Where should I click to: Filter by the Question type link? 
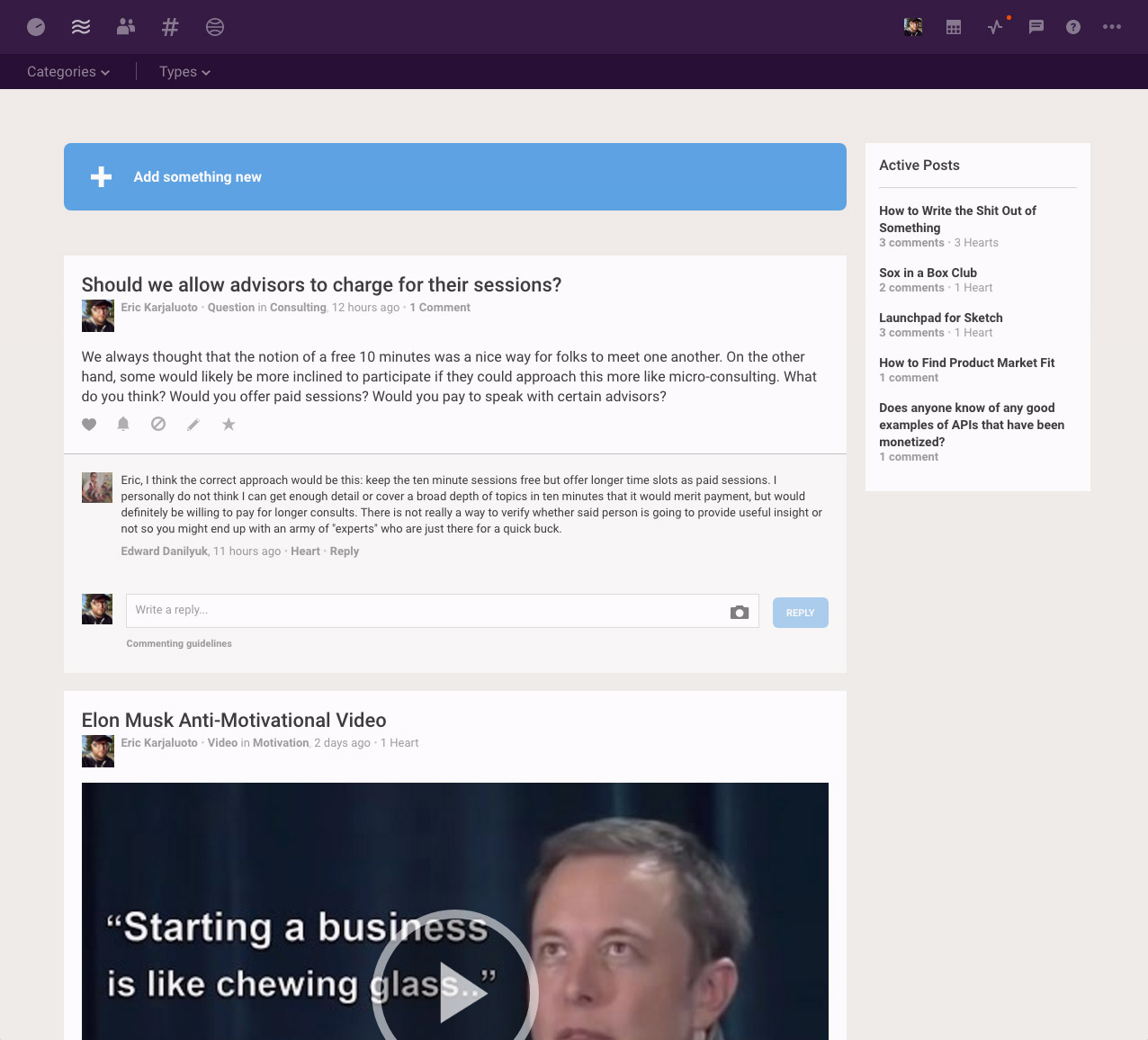[x=231, y=308]
